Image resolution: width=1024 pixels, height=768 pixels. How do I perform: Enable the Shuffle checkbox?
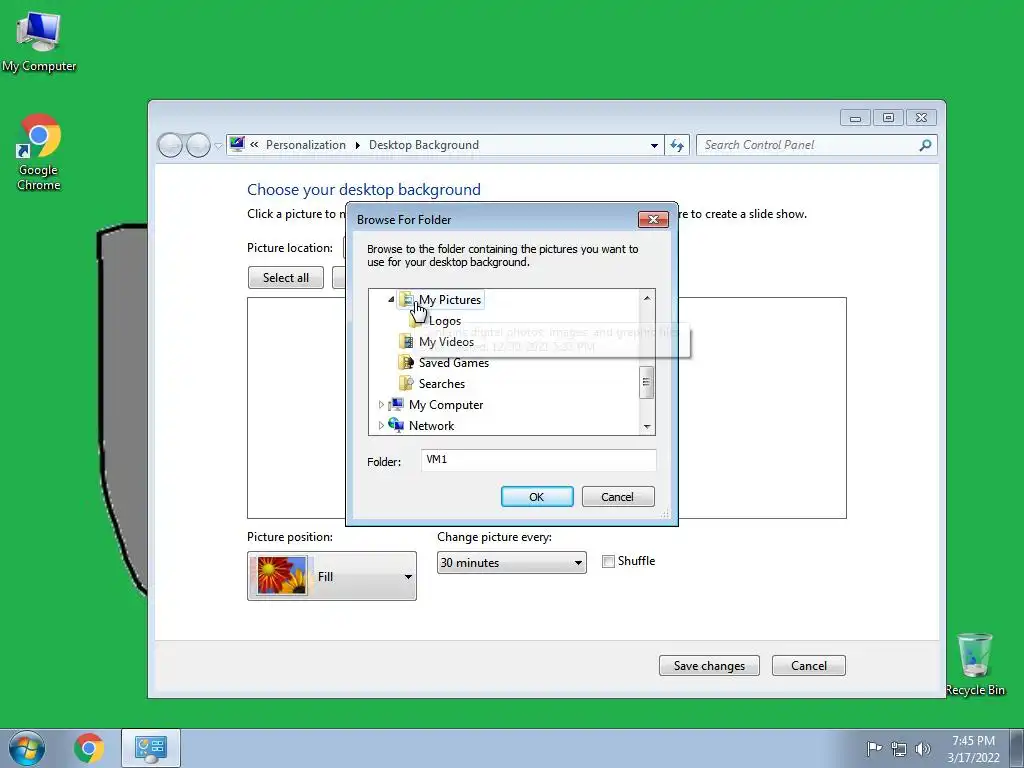[608, 561]
